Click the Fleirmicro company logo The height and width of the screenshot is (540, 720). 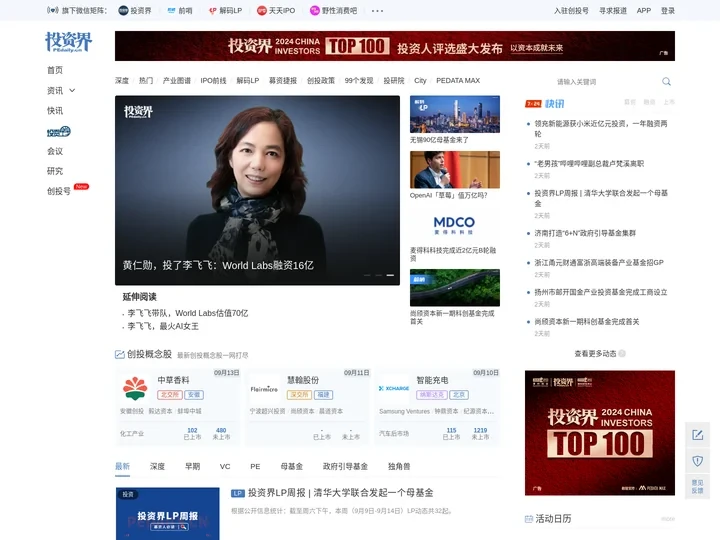coord(264,389)
